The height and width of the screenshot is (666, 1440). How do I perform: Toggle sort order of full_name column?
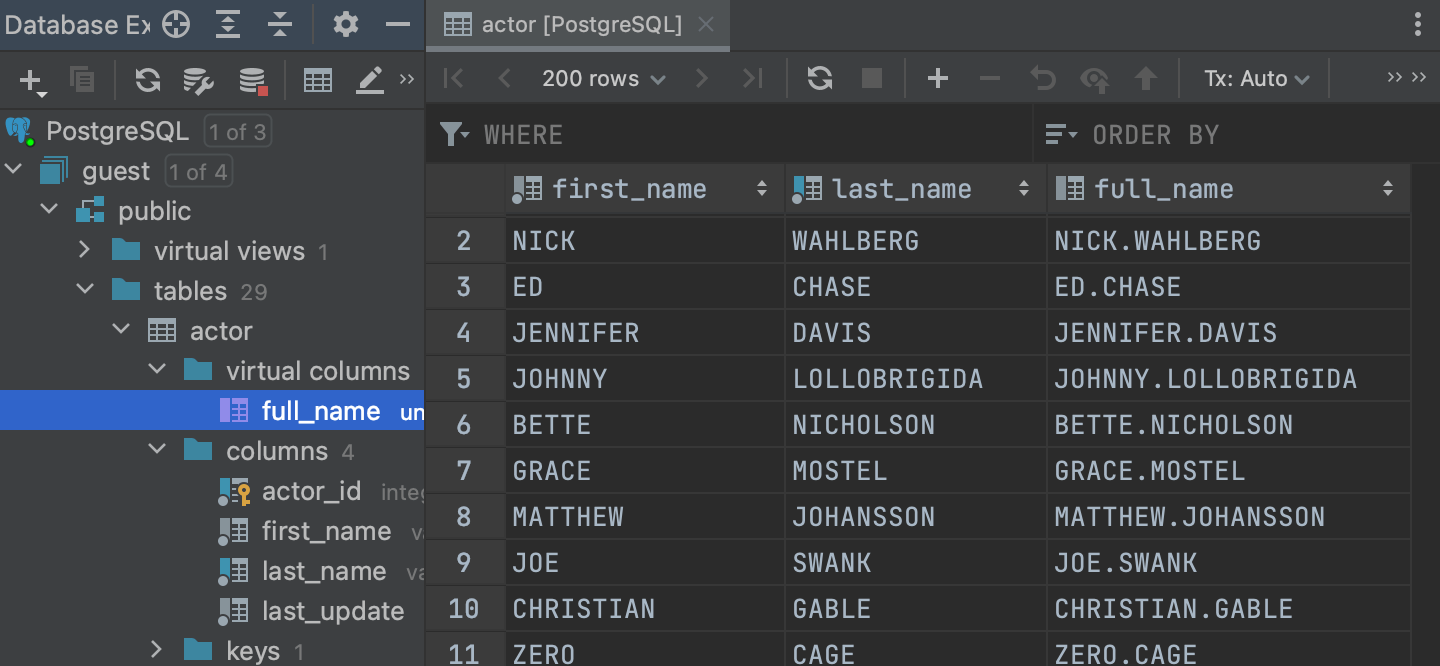pyautogui.click(x=1388, y=188)
